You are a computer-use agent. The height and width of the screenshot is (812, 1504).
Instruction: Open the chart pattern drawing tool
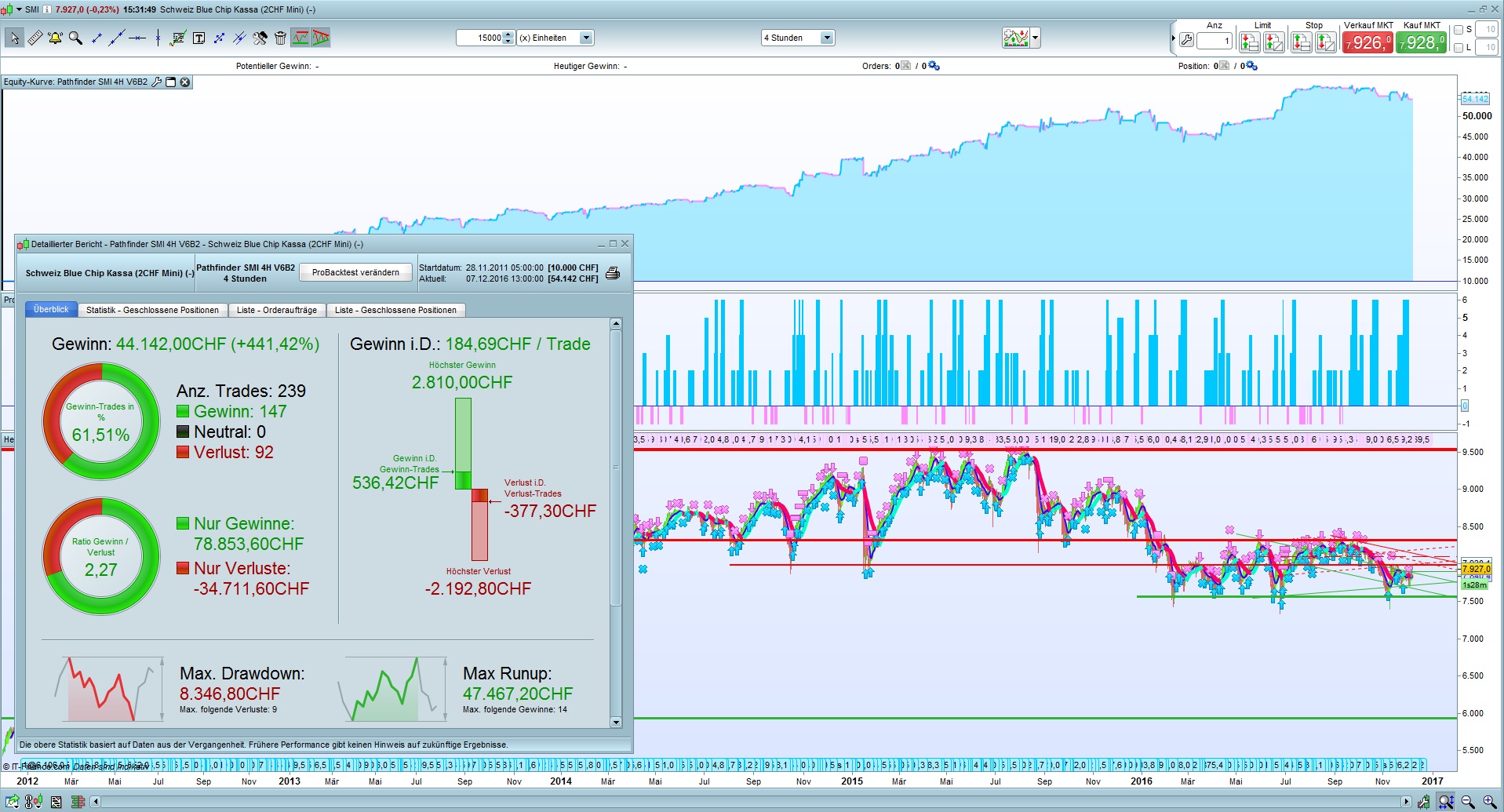(x=178, y=38)
